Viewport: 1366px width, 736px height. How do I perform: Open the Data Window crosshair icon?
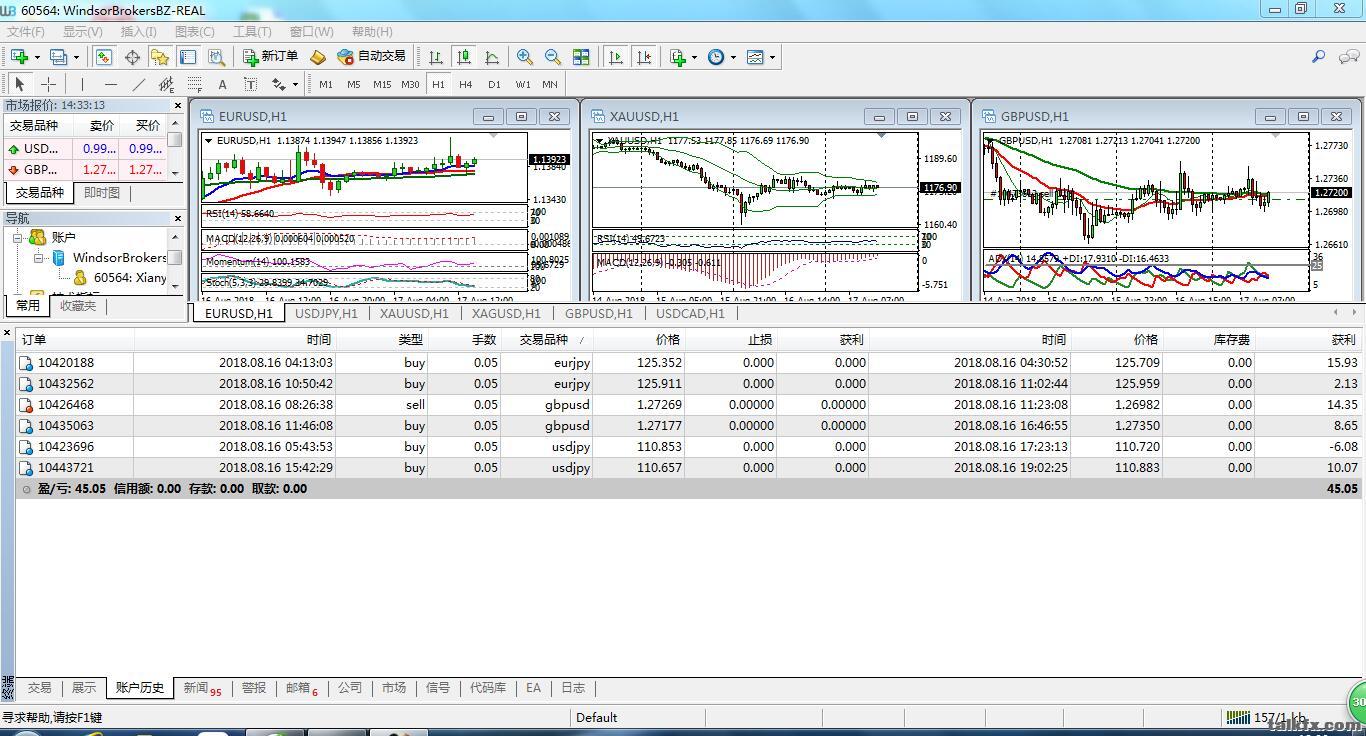click(132, 57)
